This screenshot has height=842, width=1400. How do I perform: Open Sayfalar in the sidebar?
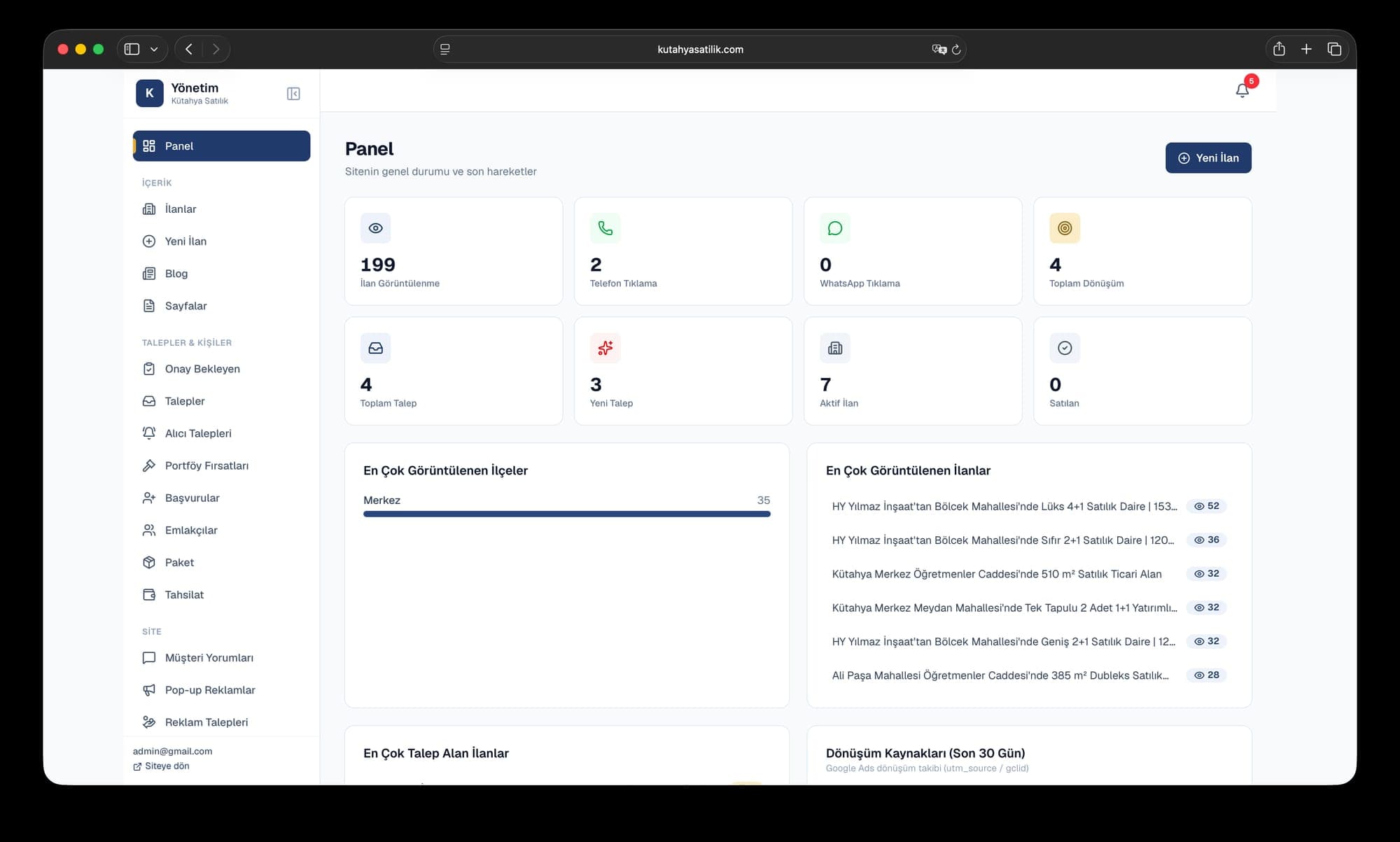tap(221, 305)
